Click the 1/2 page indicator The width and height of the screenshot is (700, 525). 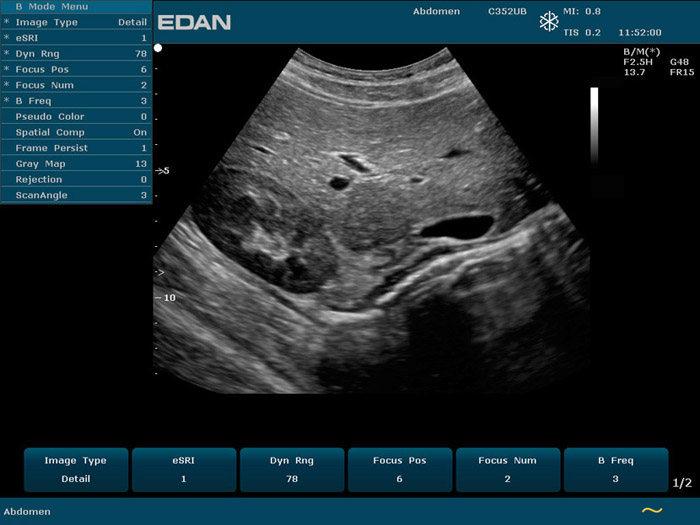[x=682, y=483]
